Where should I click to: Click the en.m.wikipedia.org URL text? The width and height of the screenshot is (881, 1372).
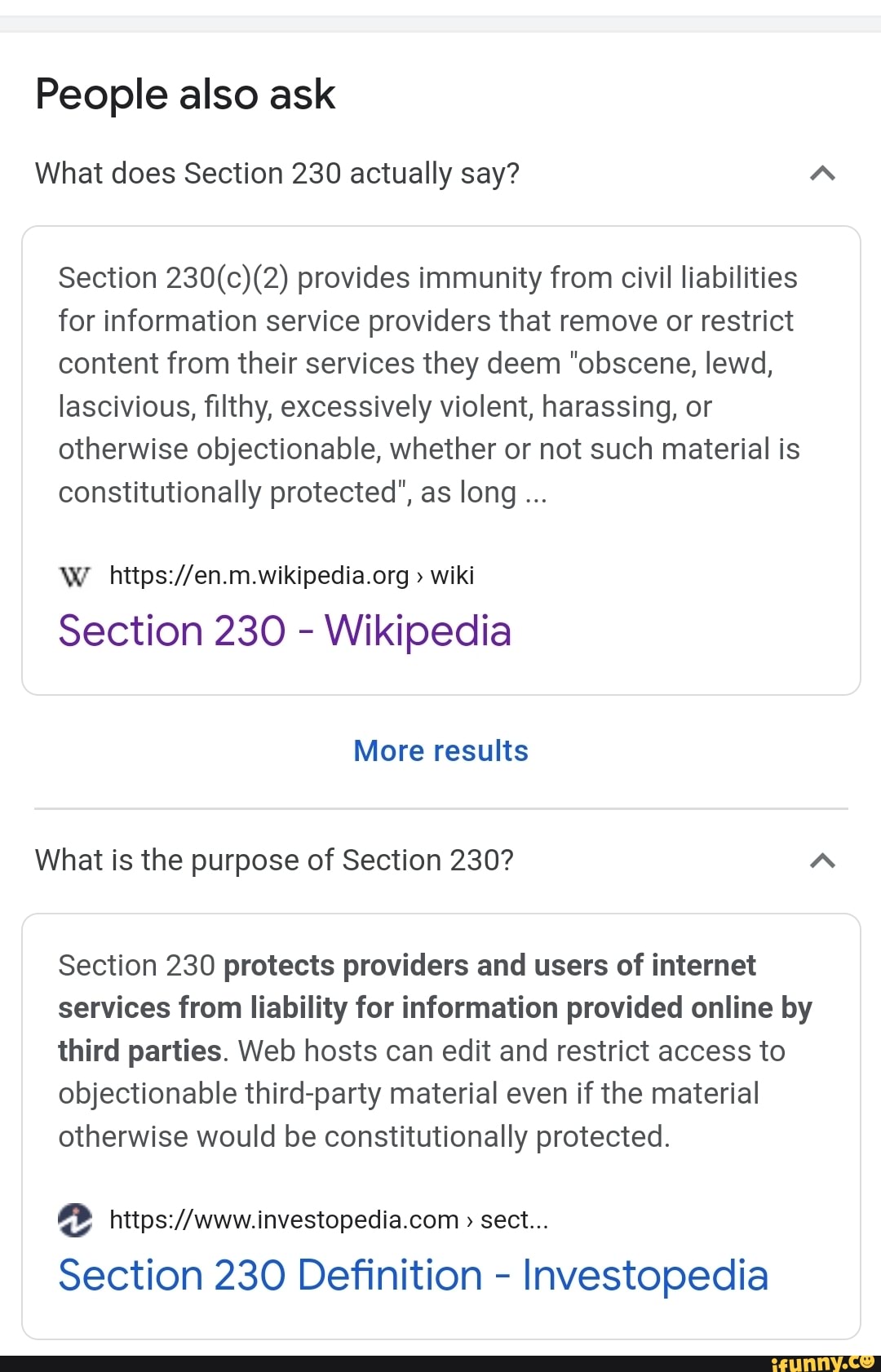coord(259,576)
